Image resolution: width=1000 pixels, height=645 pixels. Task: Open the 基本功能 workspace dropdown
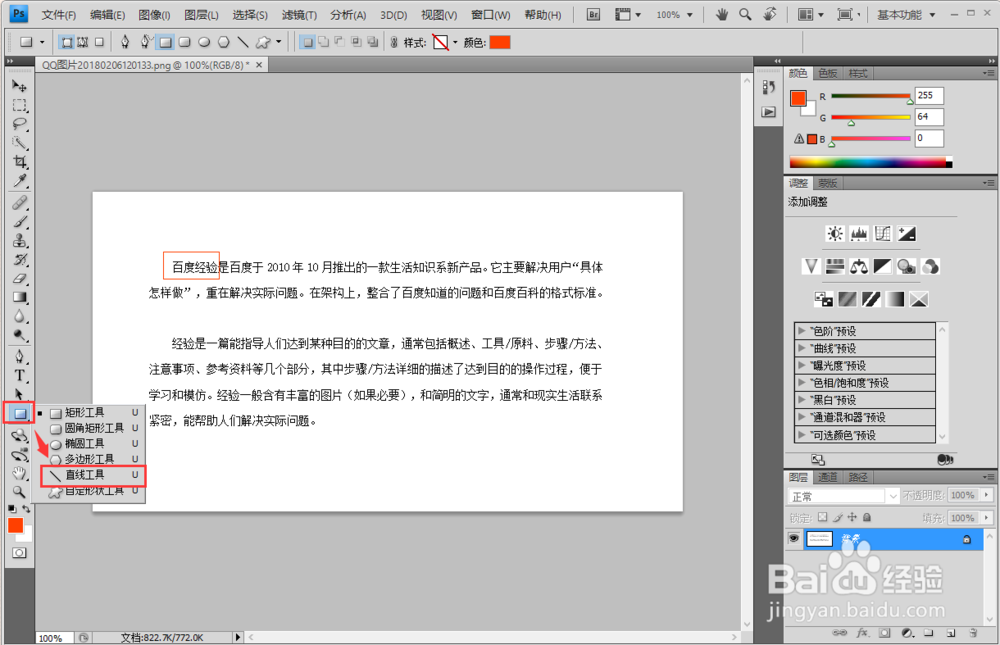pos(906,14)
